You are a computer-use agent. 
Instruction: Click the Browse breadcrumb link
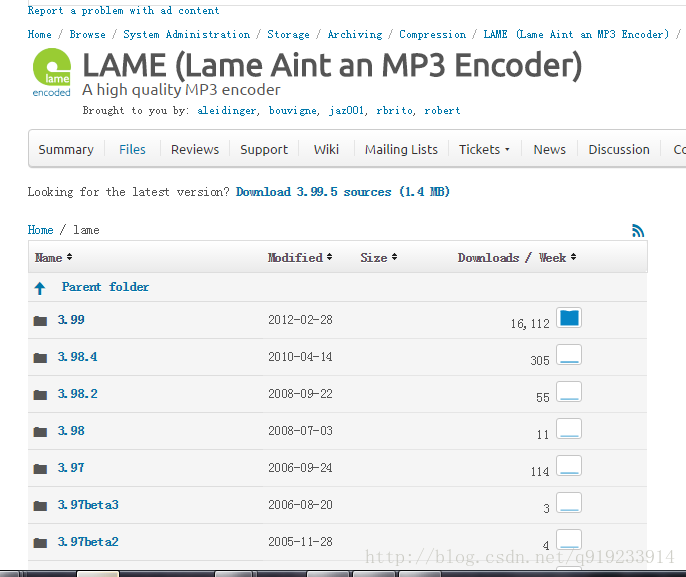pos(88,35)
